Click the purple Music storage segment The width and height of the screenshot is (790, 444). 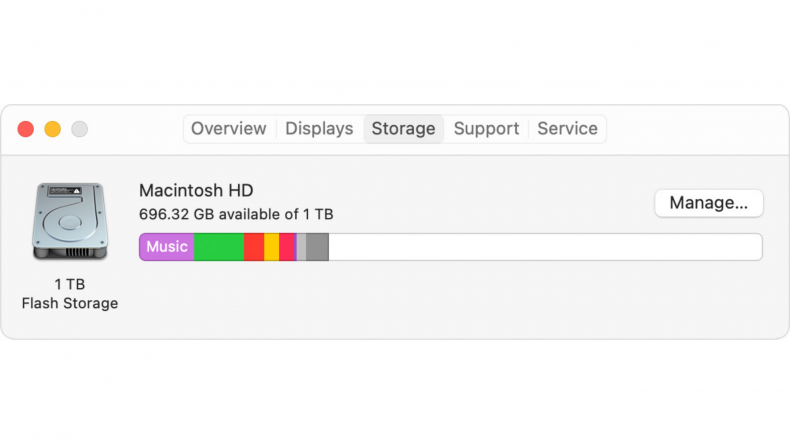(x=167, y=247)
